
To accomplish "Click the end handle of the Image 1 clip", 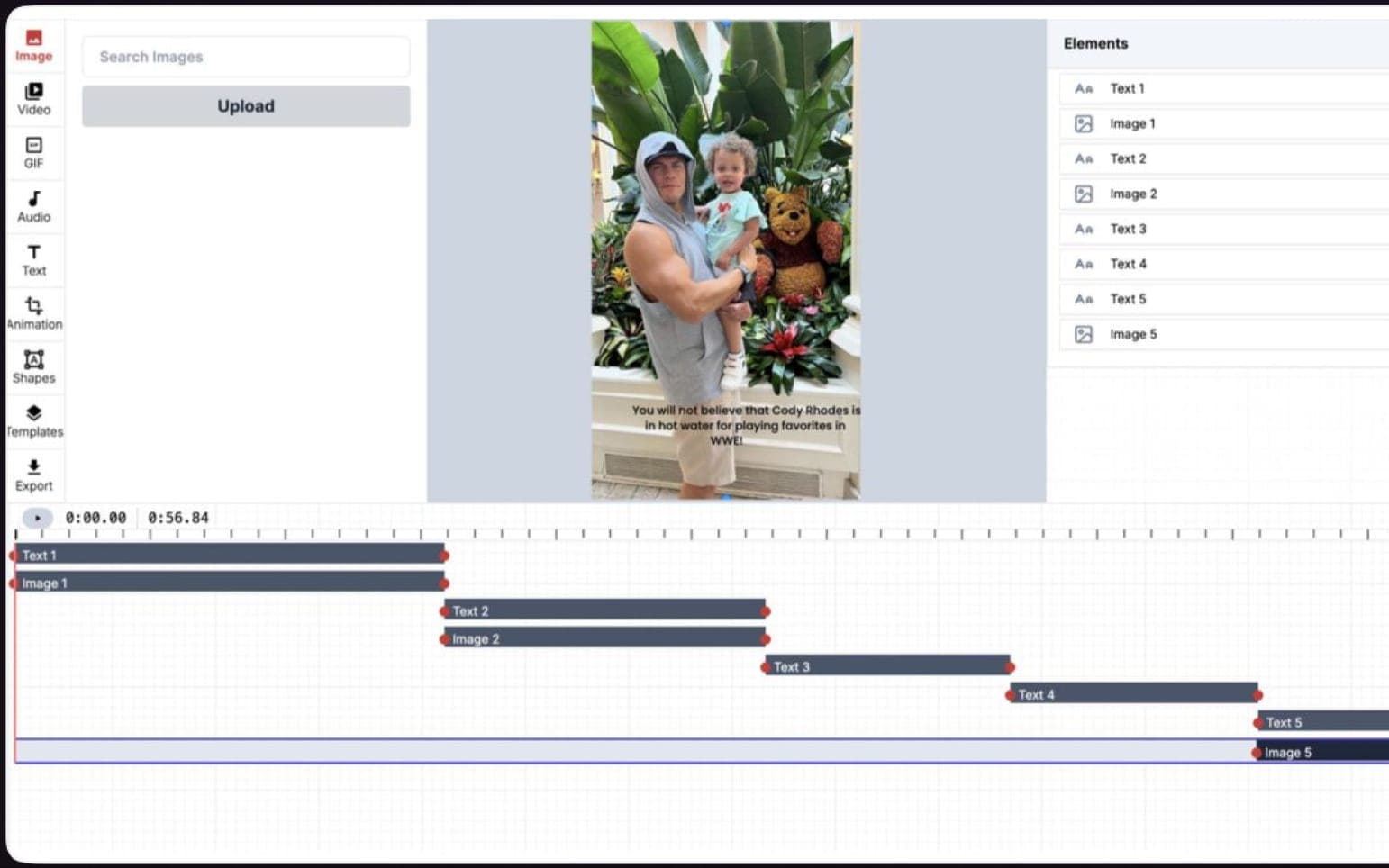I will (445, 583).
